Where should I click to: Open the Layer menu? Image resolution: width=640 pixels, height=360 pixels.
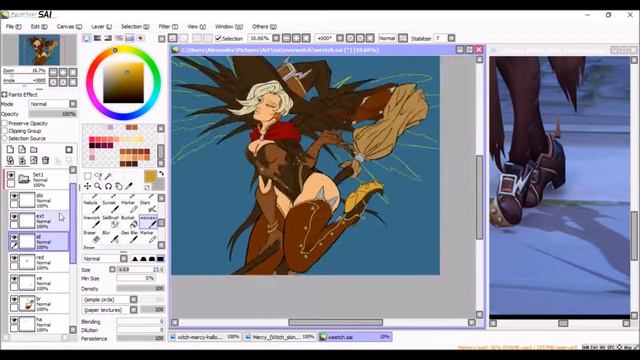101,27
